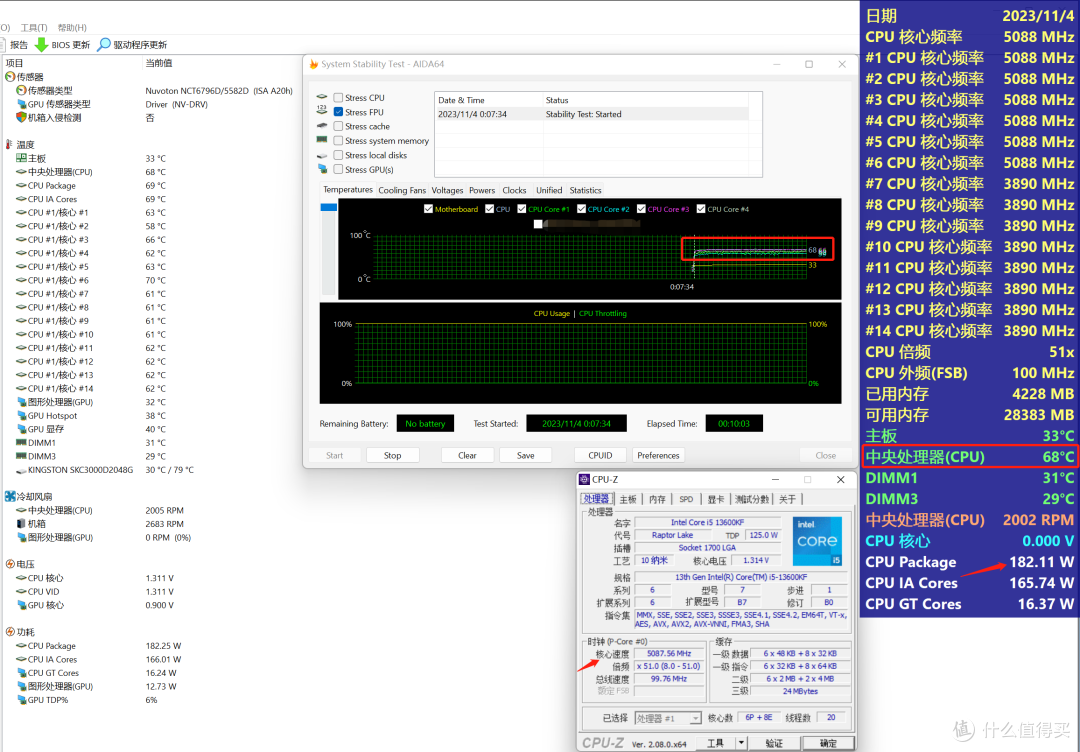Click the 温度 temperature category icon

point(9,145)
